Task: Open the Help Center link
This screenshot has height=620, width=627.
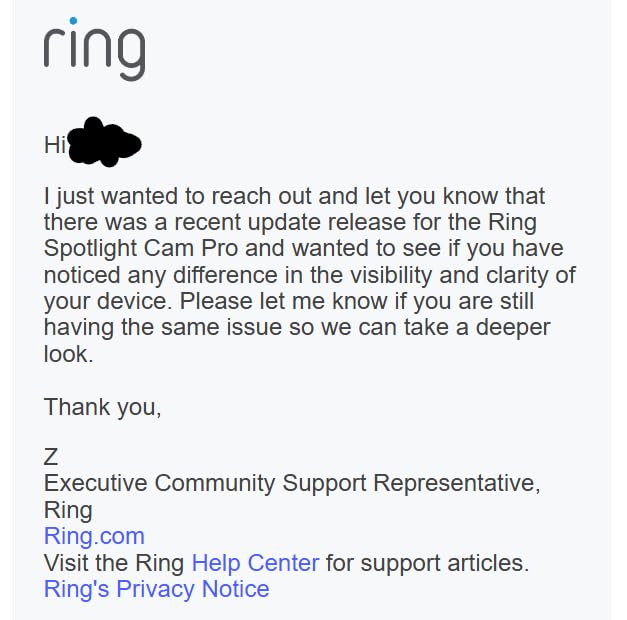Action: (x=255, y=563)
